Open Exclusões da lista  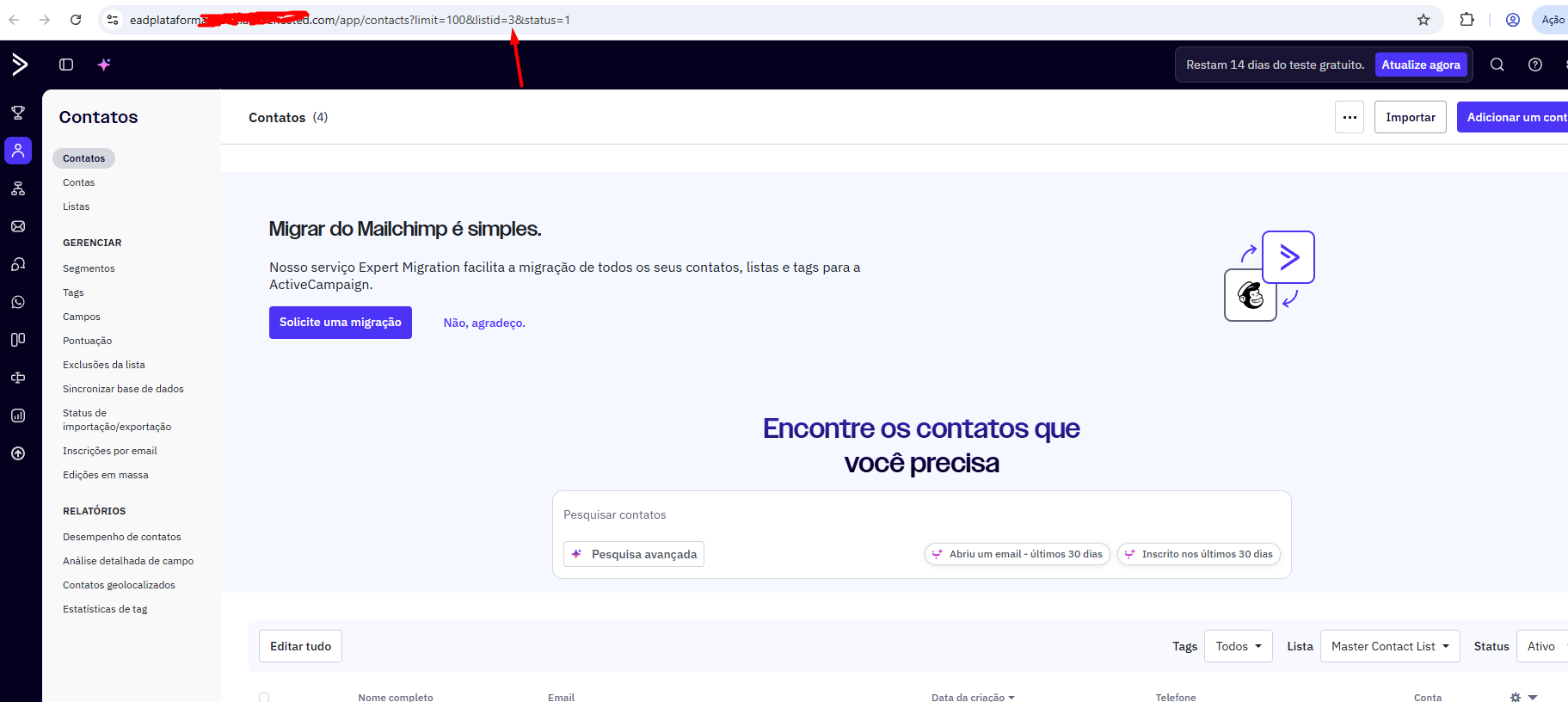(104, 365)
